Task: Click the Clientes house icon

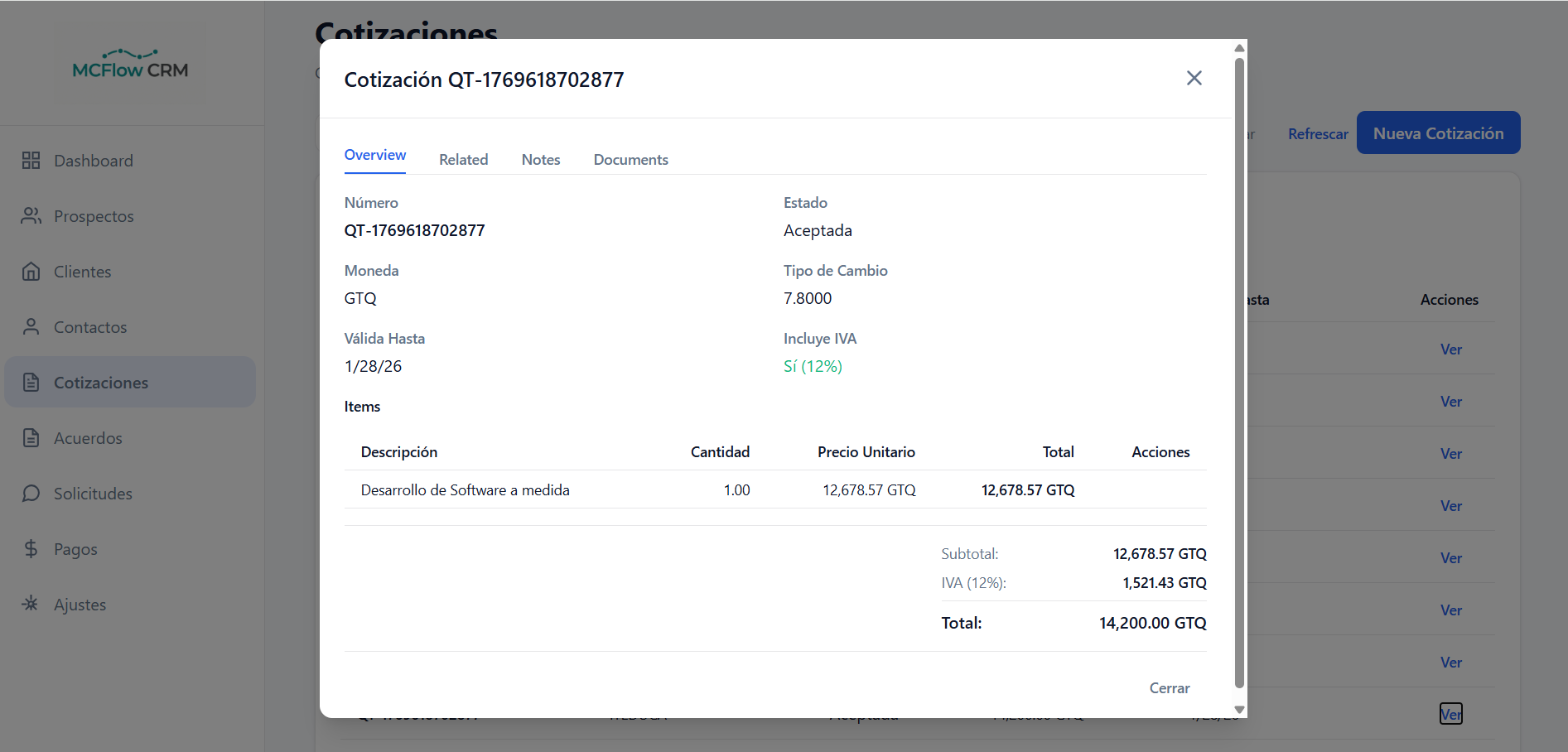Action: pos(31,272)
